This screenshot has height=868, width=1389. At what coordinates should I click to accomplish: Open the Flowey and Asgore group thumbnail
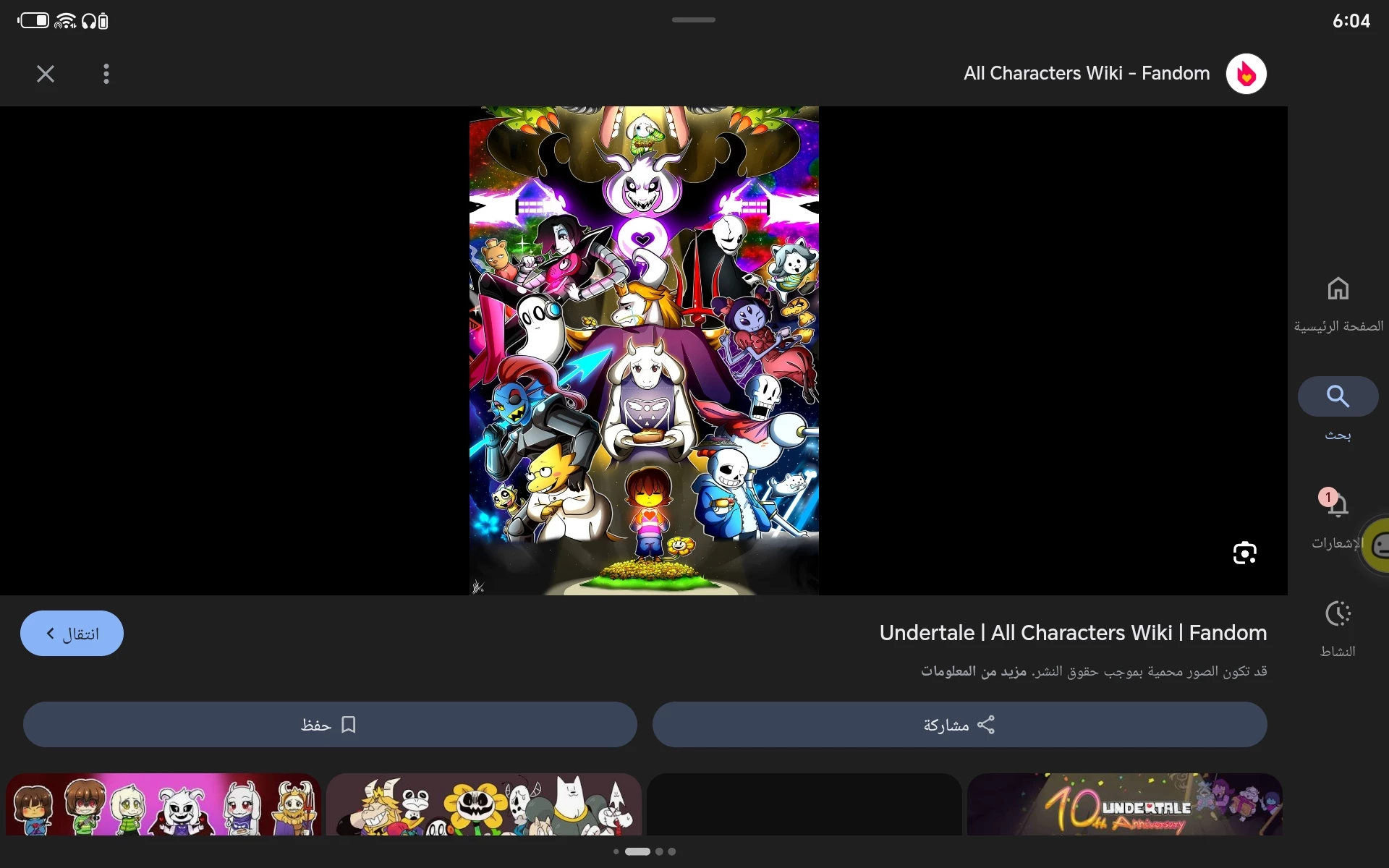[x=483, y=804]
